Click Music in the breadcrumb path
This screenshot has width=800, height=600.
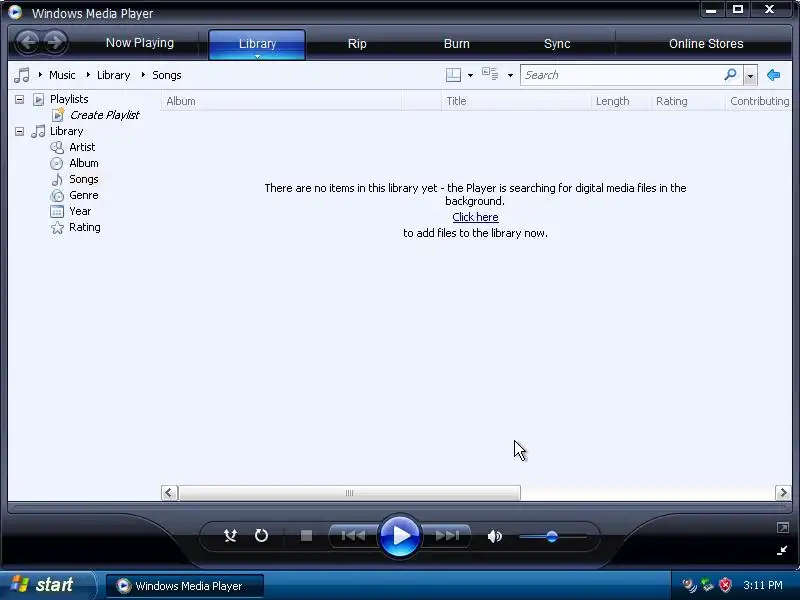coord(62,75)
